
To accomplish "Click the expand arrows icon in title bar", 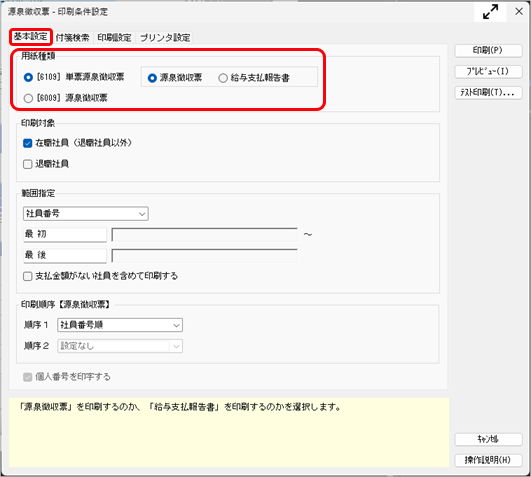I will [490, 12].
